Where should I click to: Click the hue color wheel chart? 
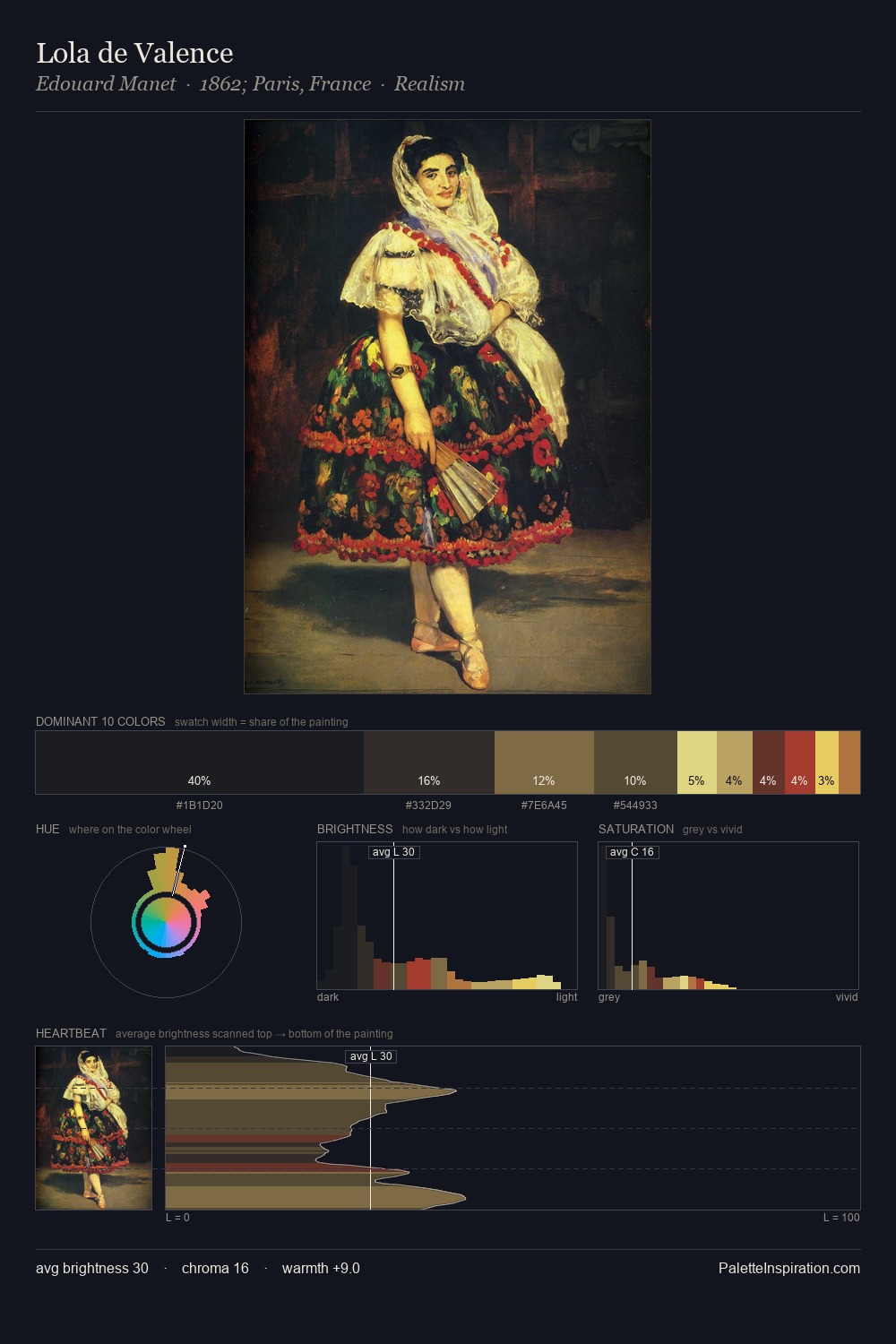coord(166,922)
